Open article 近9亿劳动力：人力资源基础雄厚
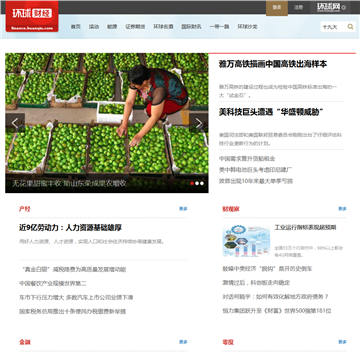 pyautogui.click(x=70, y=228)
